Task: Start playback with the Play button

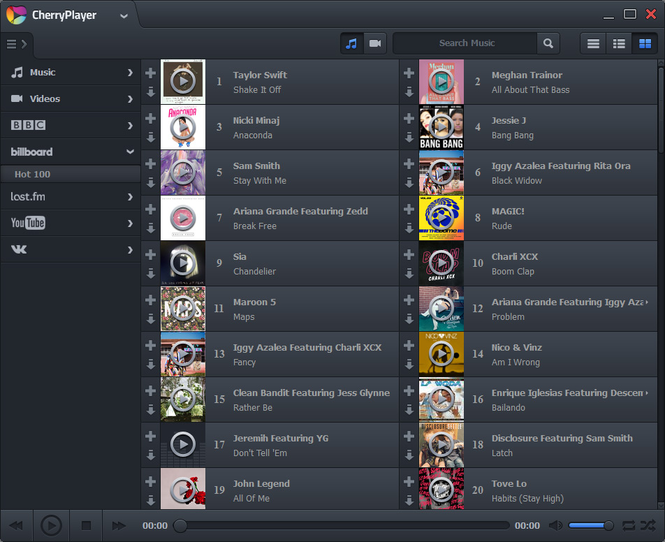Action: [51, 526]
